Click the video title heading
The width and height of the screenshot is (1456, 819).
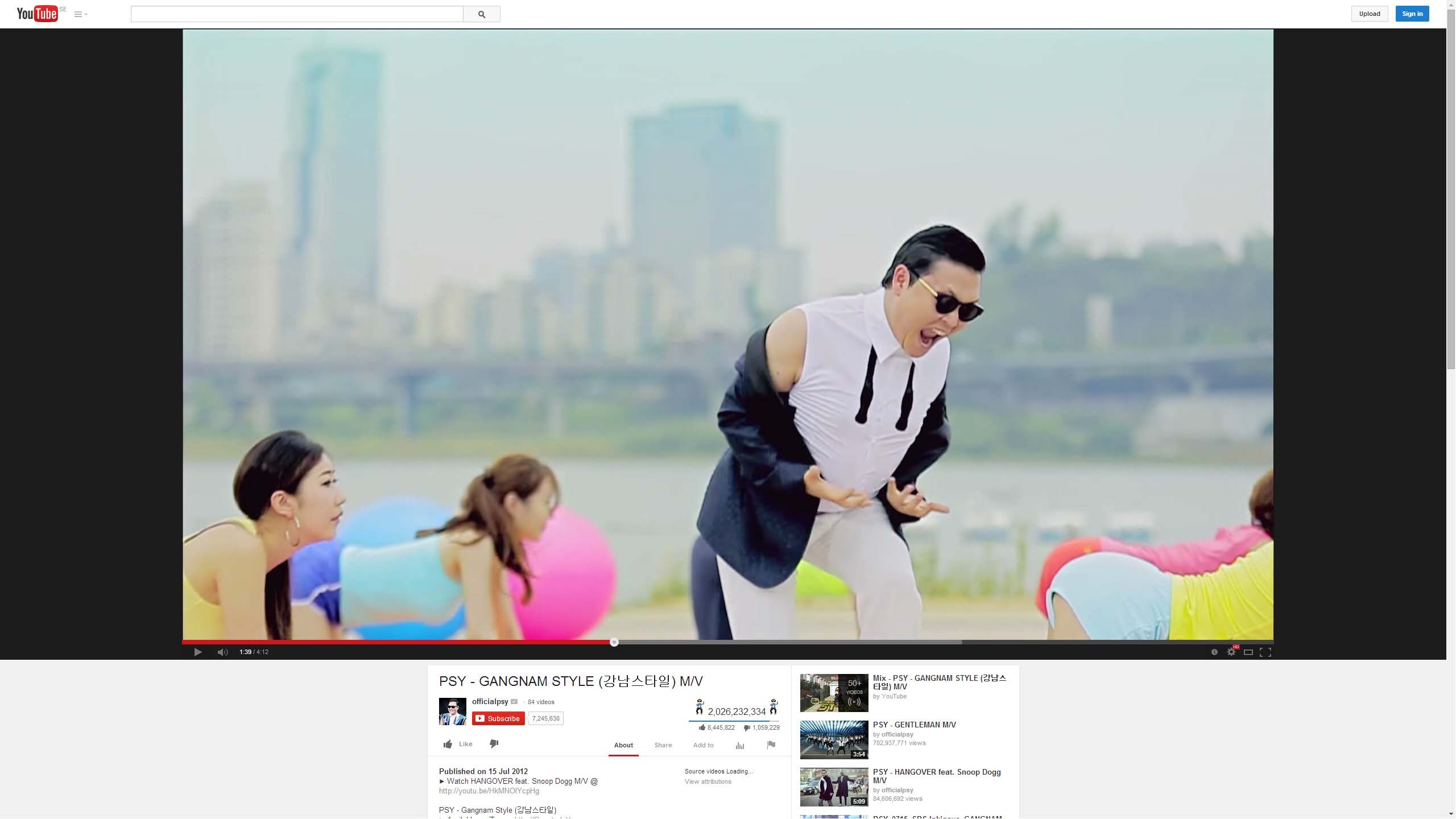coord(571,681)
